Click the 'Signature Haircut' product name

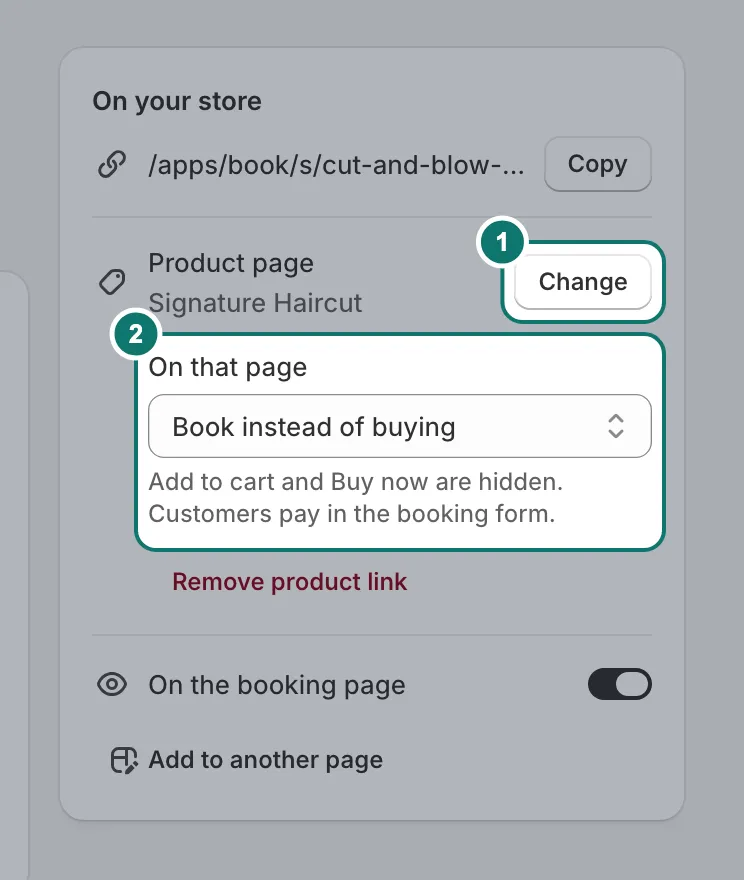[x=255, y=303]
